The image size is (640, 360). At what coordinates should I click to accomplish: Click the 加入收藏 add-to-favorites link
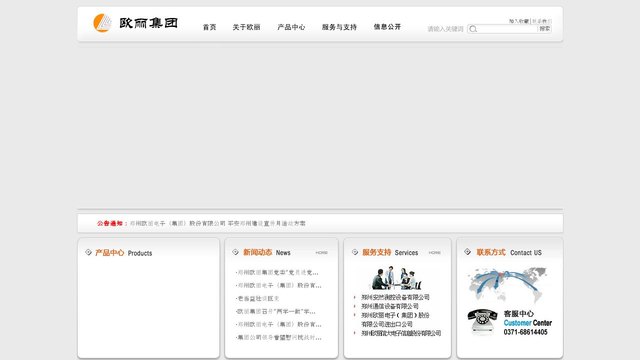519,21
